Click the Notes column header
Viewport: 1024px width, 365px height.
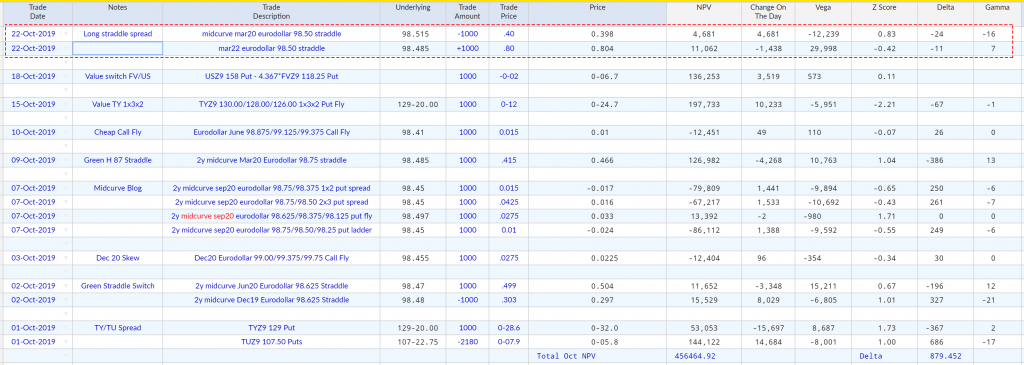pyautogui.click(x=118, y=12)
